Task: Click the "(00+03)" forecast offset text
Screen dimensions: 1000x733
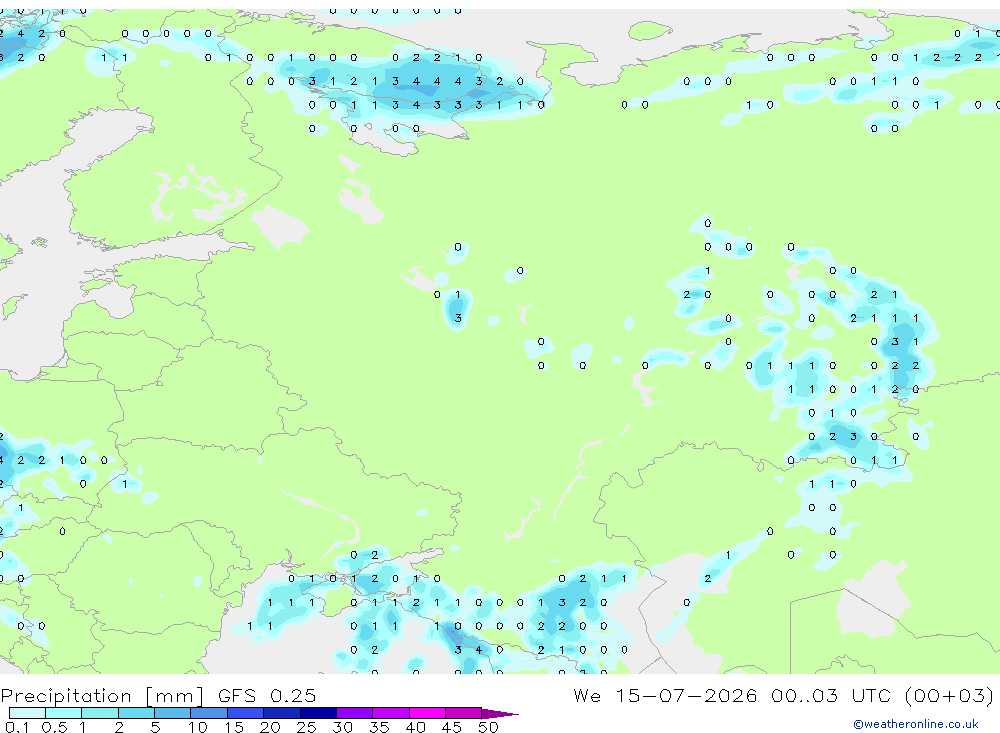Action: (x=949, y=695)
